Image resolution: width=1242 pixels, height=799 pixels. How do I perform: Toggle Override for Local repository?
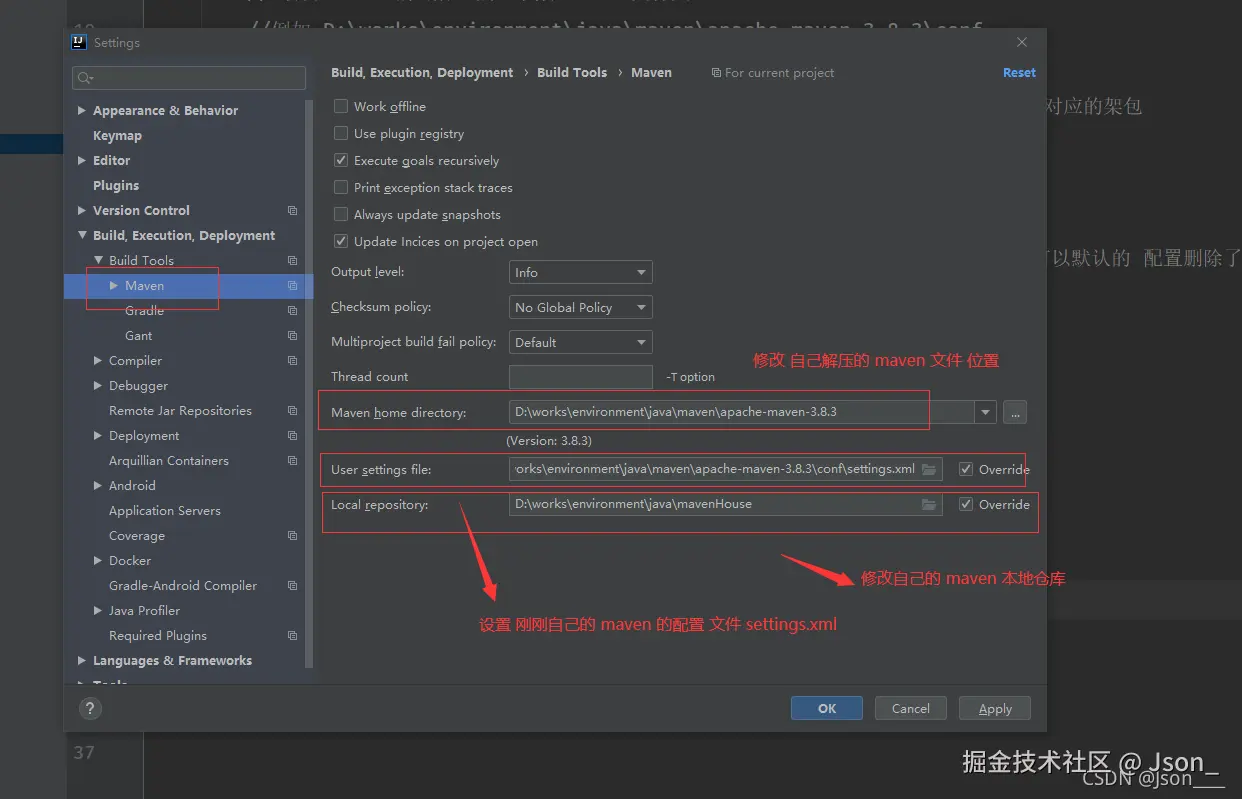pos(965,504)
